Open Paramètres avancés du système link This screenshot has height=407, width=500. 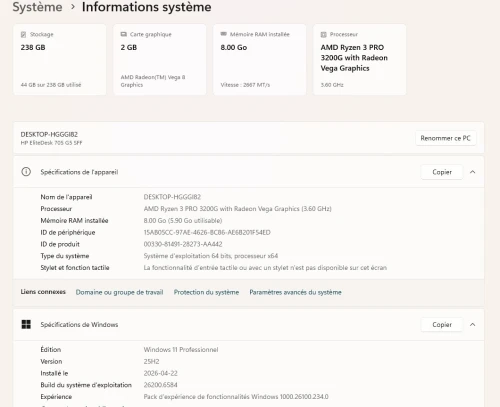296,292
